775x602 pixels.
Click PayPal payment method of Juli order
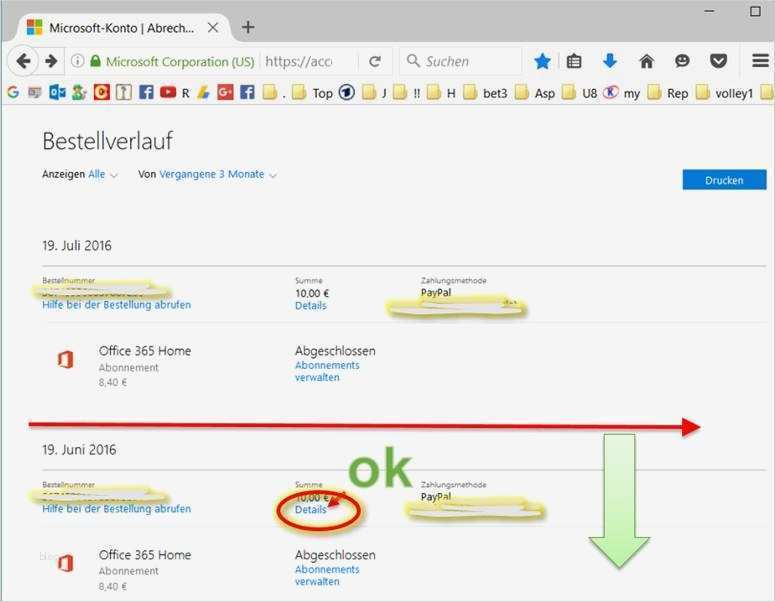pos(436,293)
